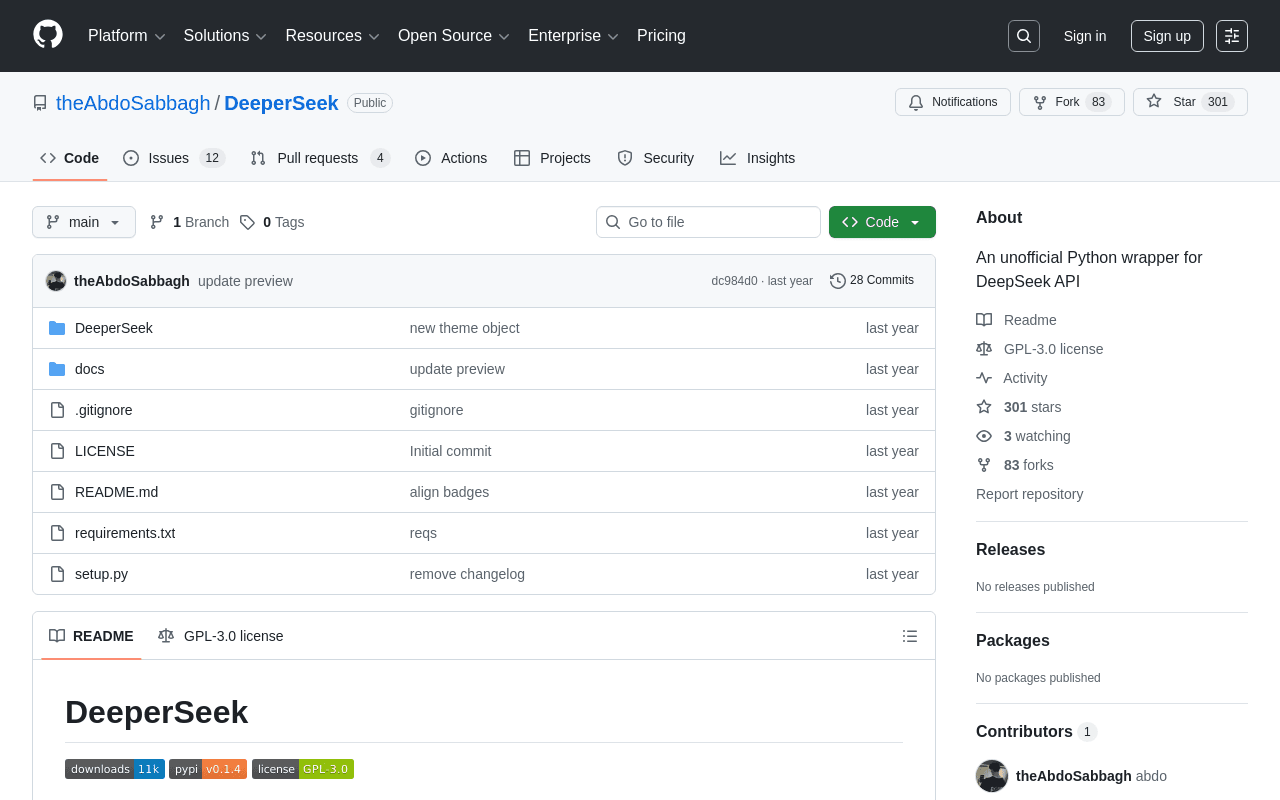Viewport: 1280px width, 800px height.
Task: Expand the green Code dropdown
Action: (882, 222)
